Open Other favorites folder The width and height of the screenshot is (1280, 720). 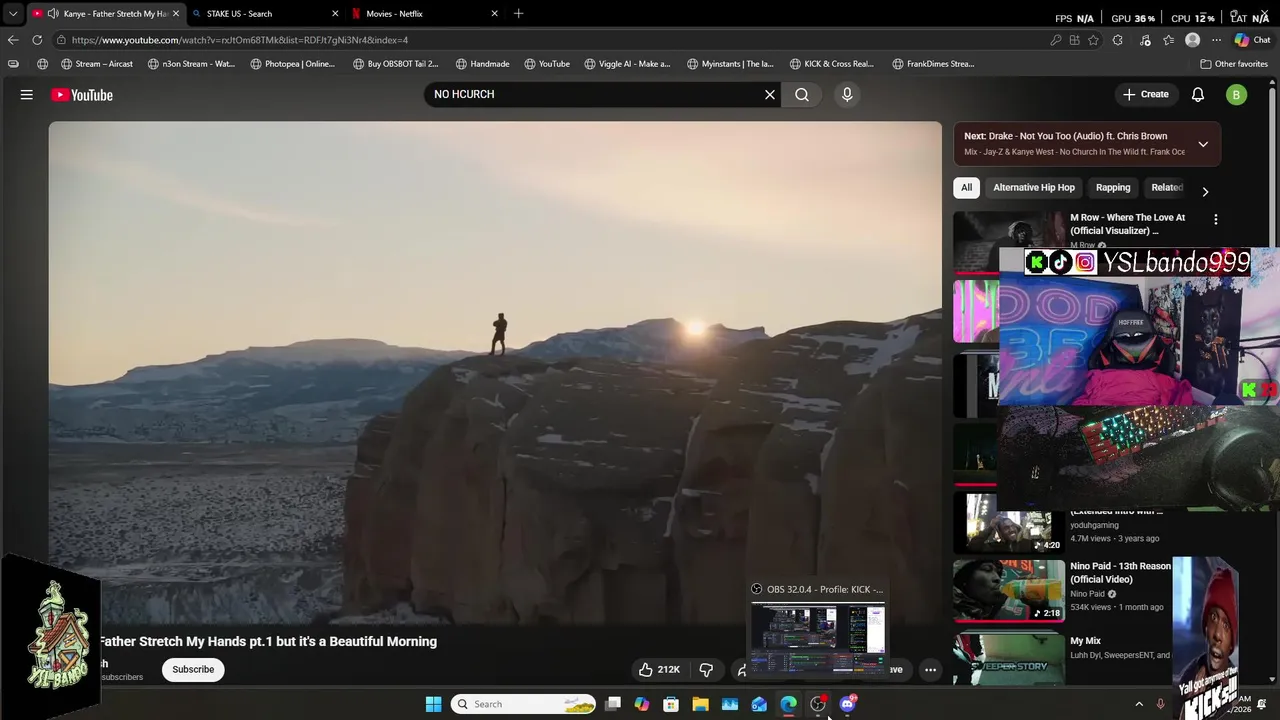pos(1234,64)
